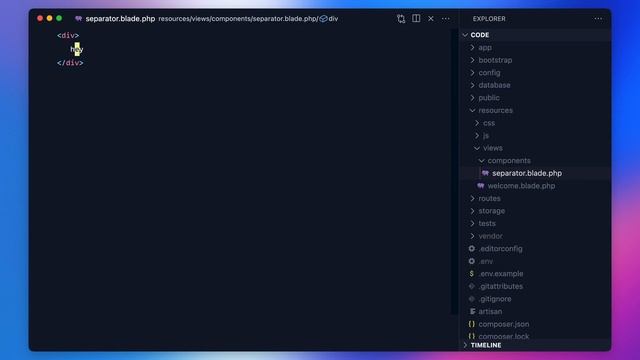Click the word hey in the editor

[77, 49]
